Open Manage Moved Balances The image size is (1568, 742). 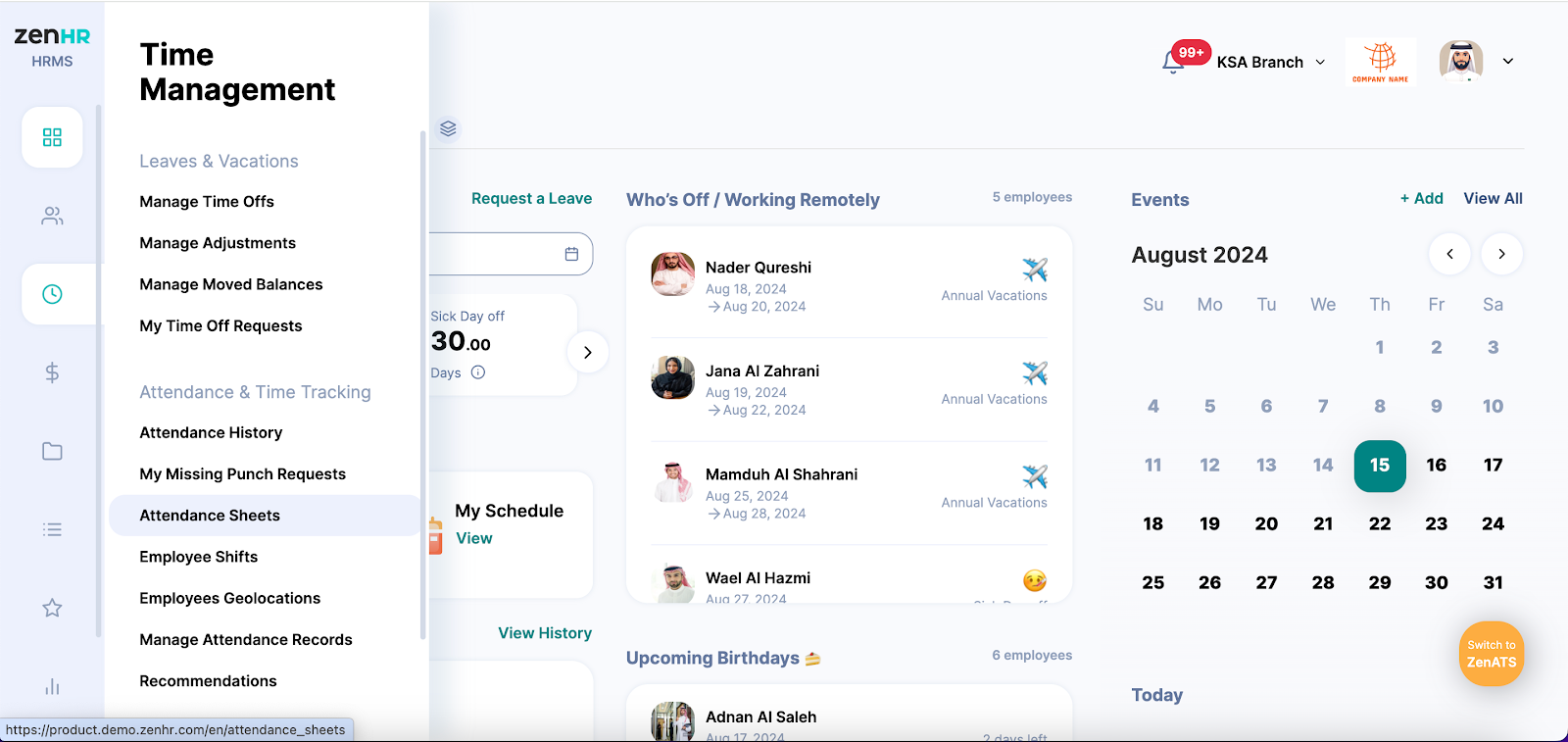click(x=231, y=284)
